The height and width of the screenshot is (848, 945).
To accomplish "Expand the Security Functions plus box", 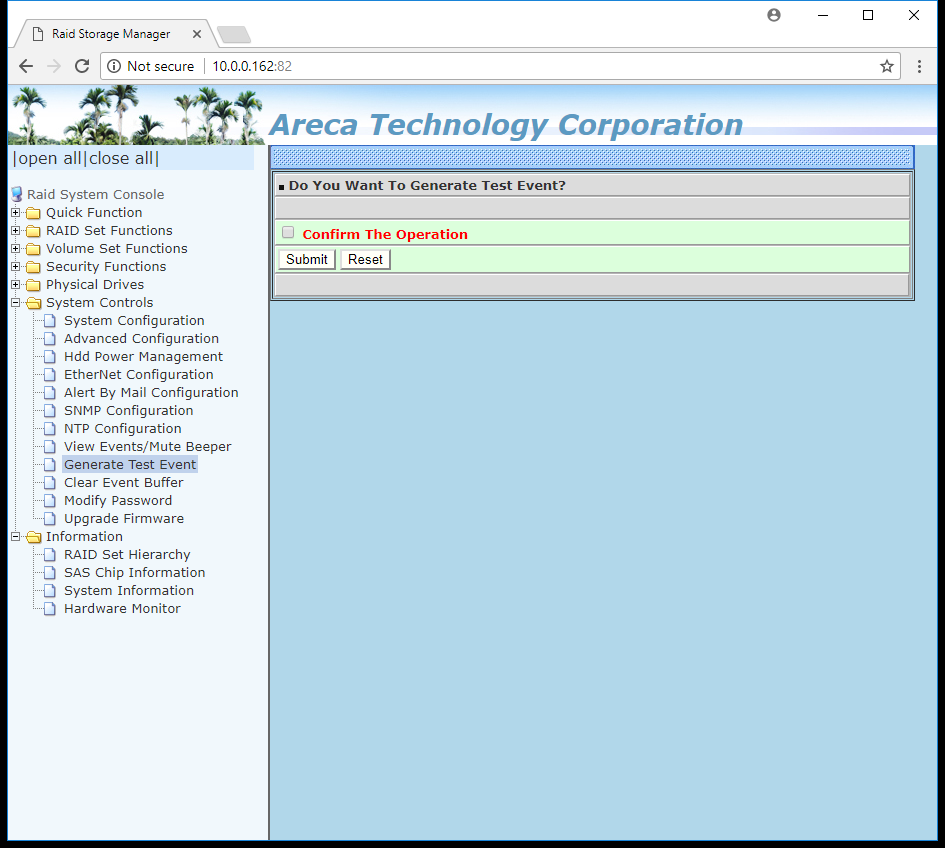I will (x=16, y=266).
